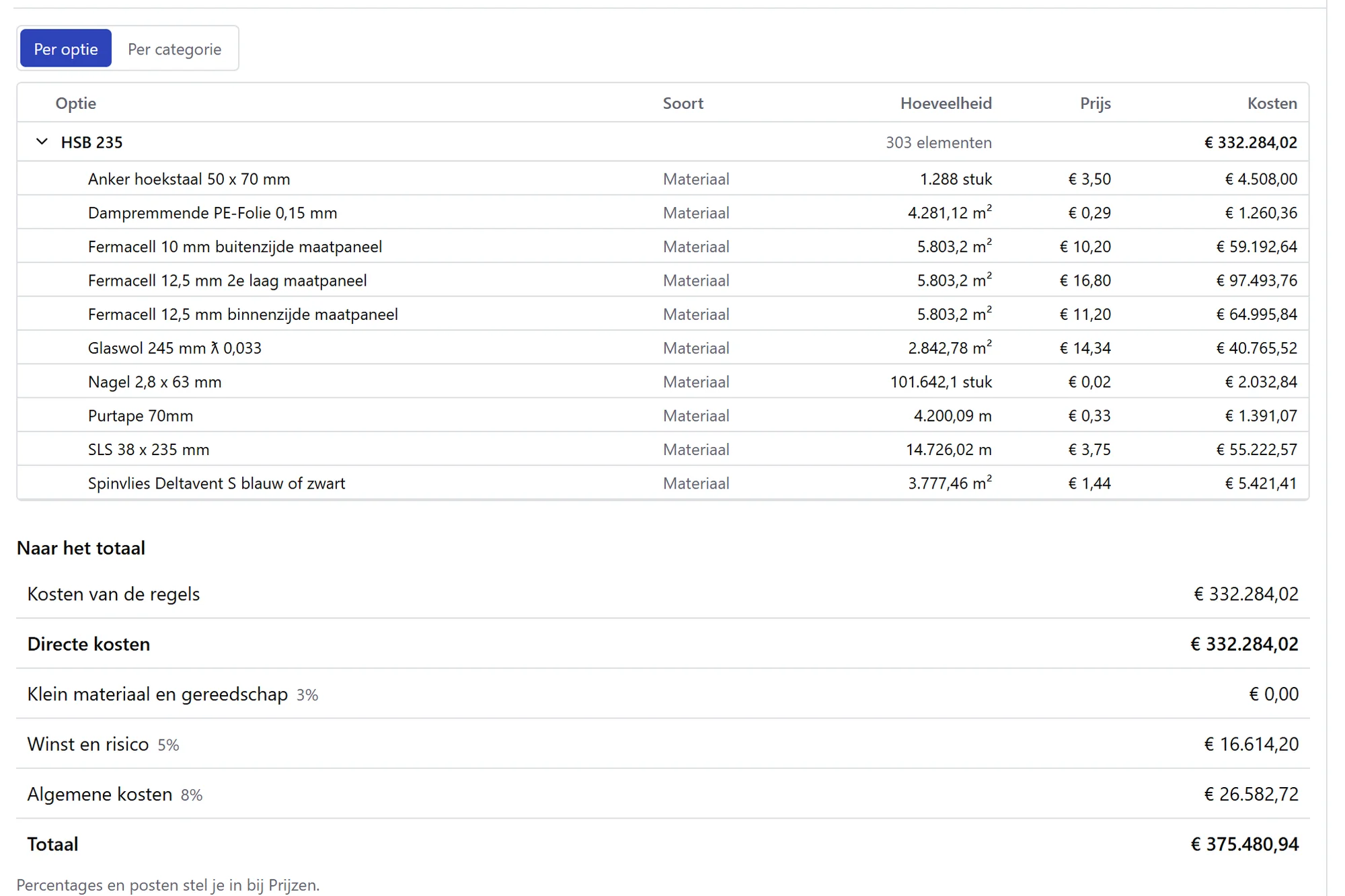1345x896 pixels.
Task: Select Purtape 70mm row
Action: pyautogui.click(x=662, y=415)
